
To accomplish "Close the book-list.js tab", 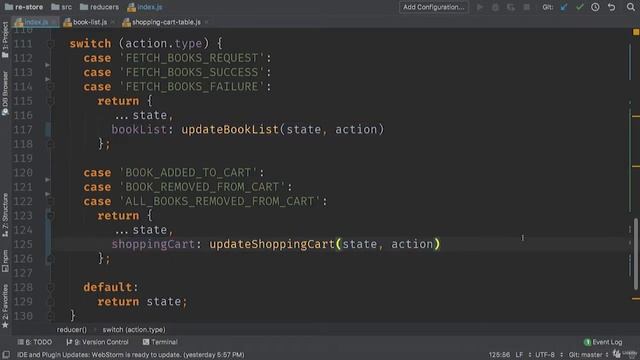I will pyautogui.click(x=113, y=22).
